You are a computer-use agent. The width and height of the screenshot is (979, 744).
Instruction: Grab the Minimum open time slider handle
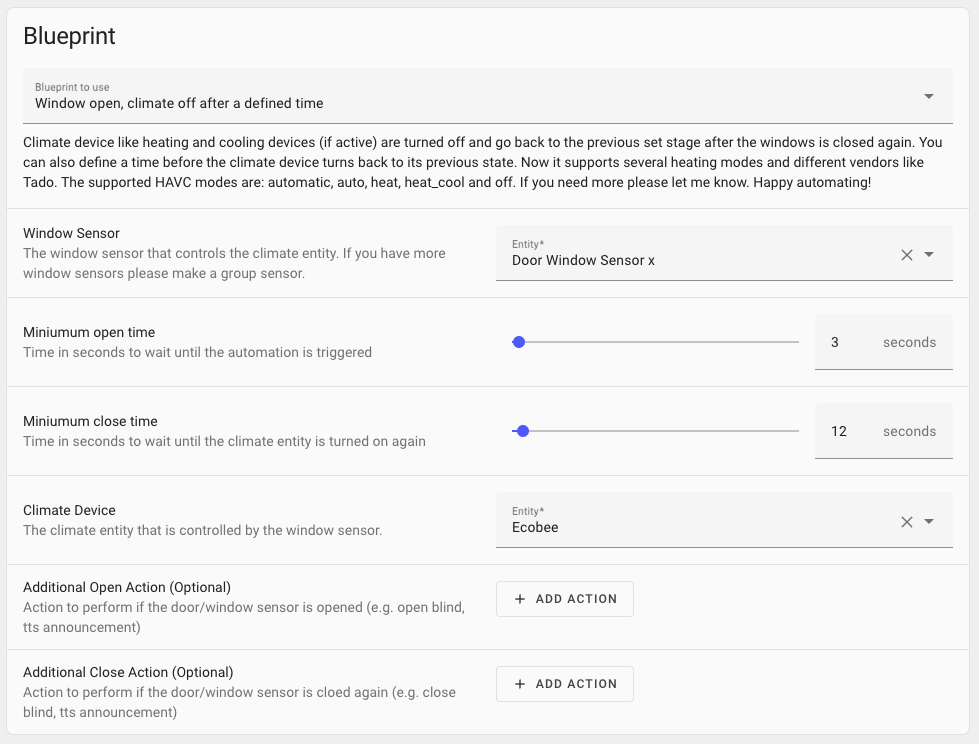click(518, 342)
